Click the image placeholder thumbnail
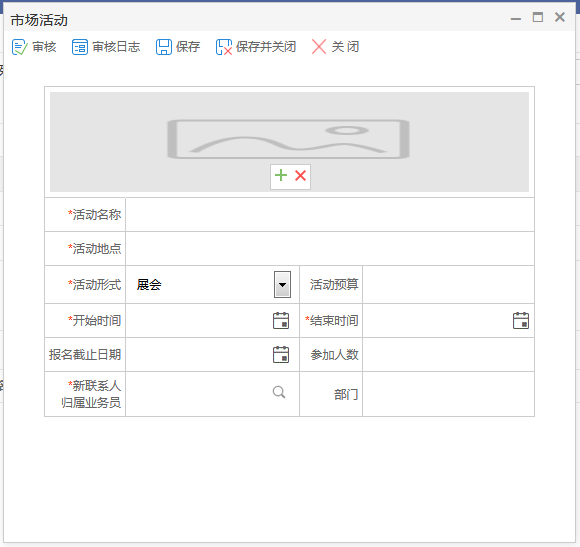This screenshot has height=547, width=580. pos(289,139)
